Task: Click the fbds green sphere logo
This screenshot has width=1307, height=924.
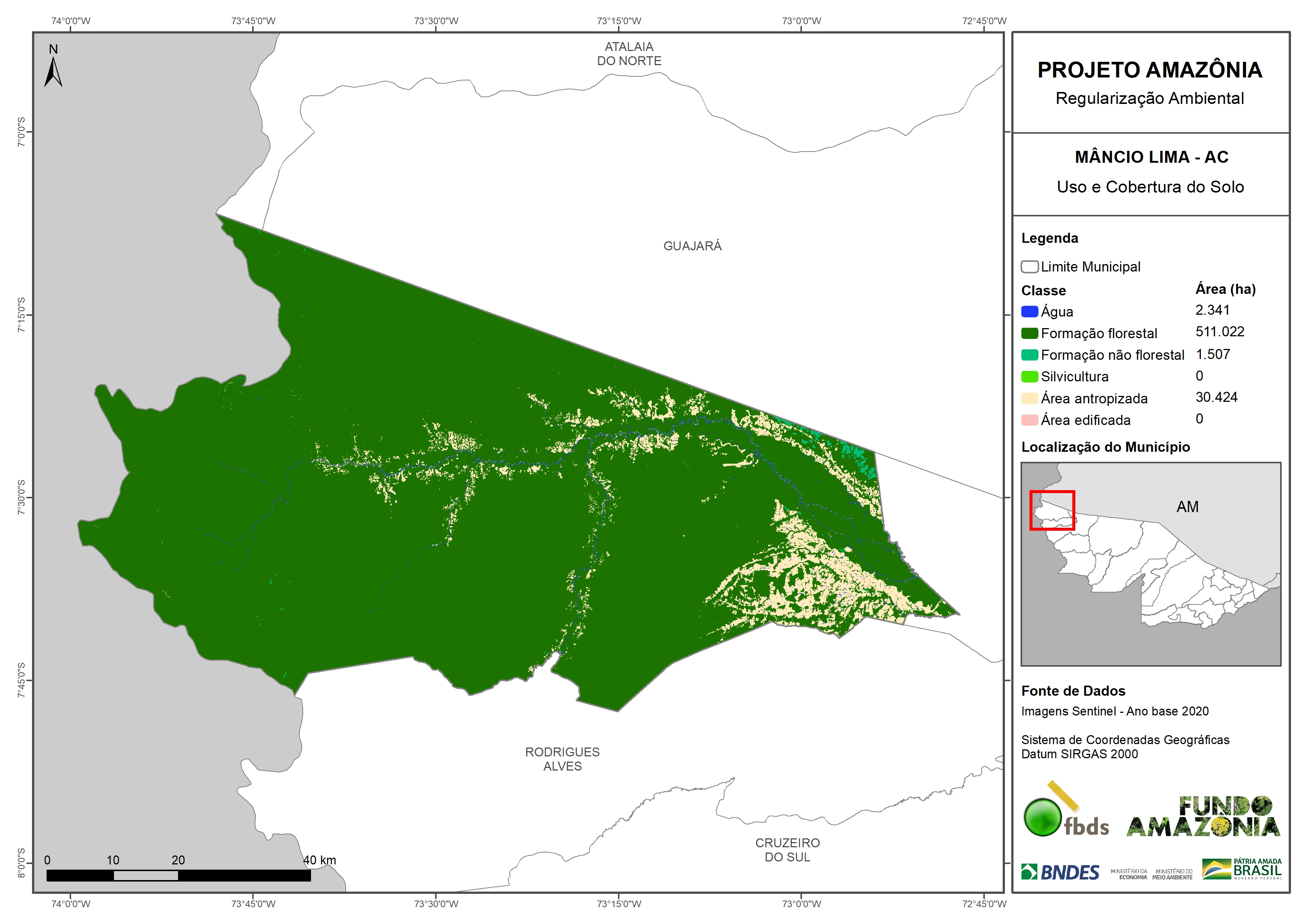Action: click(1043, 817)
